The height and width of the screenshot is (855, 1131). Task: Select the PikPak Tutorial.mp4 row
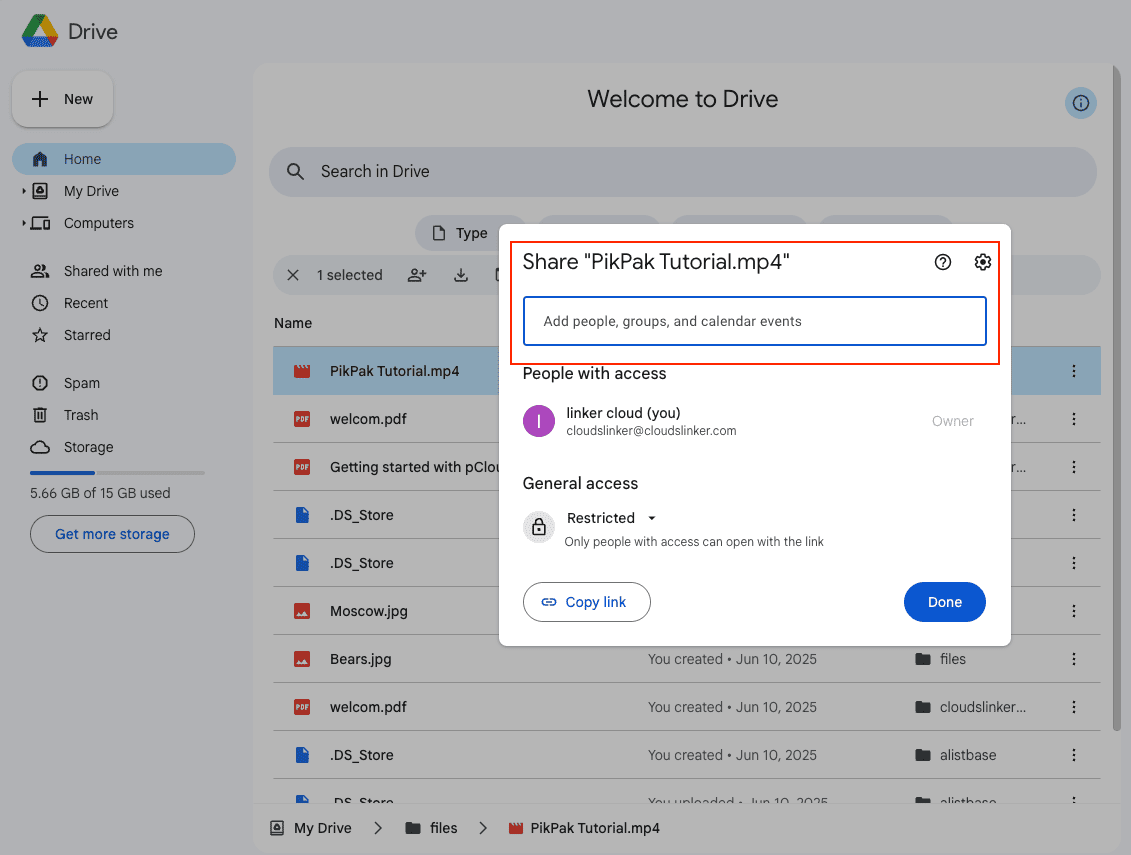pyautogui.click(x=386, y=371)
